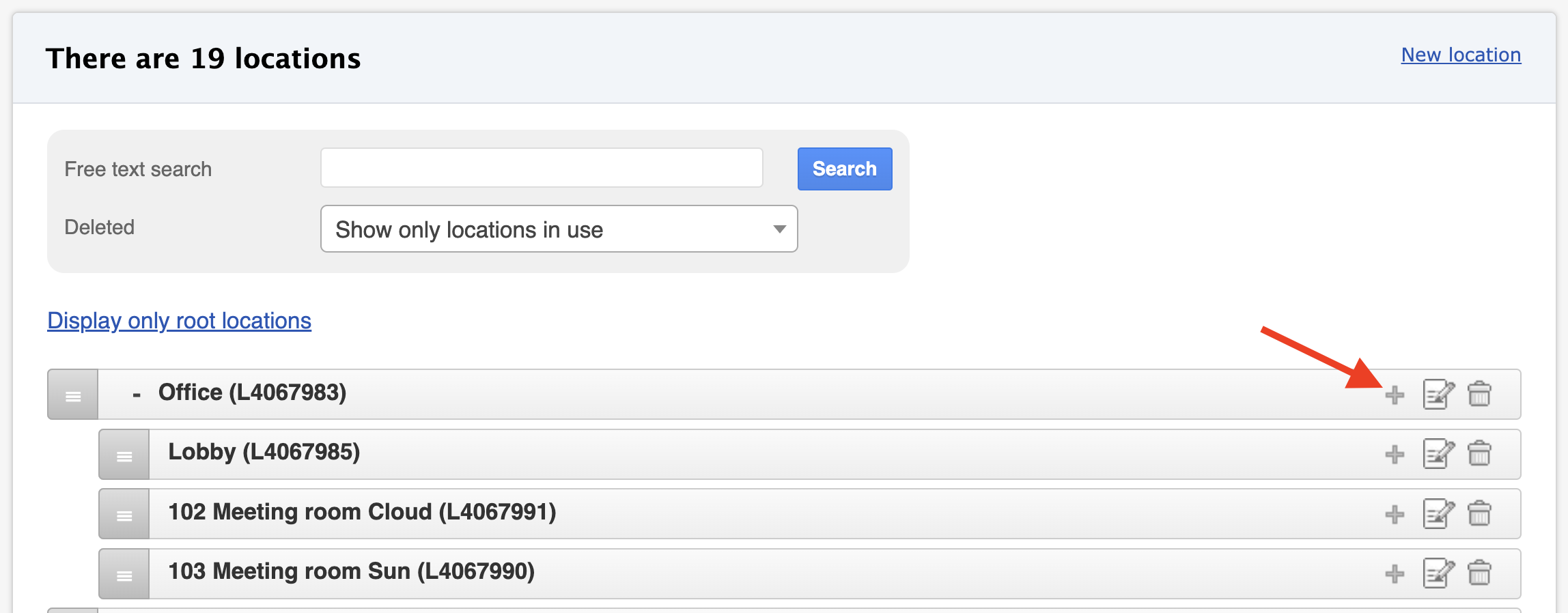Edit the Lobby location
1568x613 pixels.
click(1438, 453)
